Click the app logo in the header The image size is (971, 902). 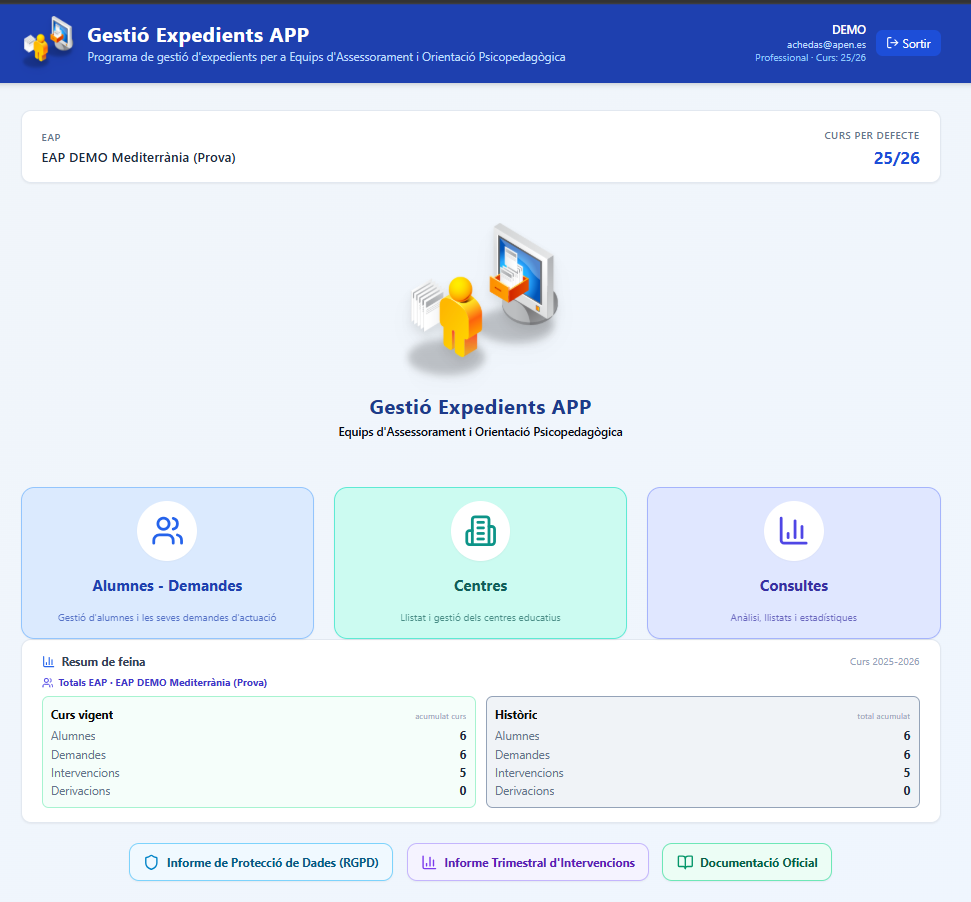point(48,41)
